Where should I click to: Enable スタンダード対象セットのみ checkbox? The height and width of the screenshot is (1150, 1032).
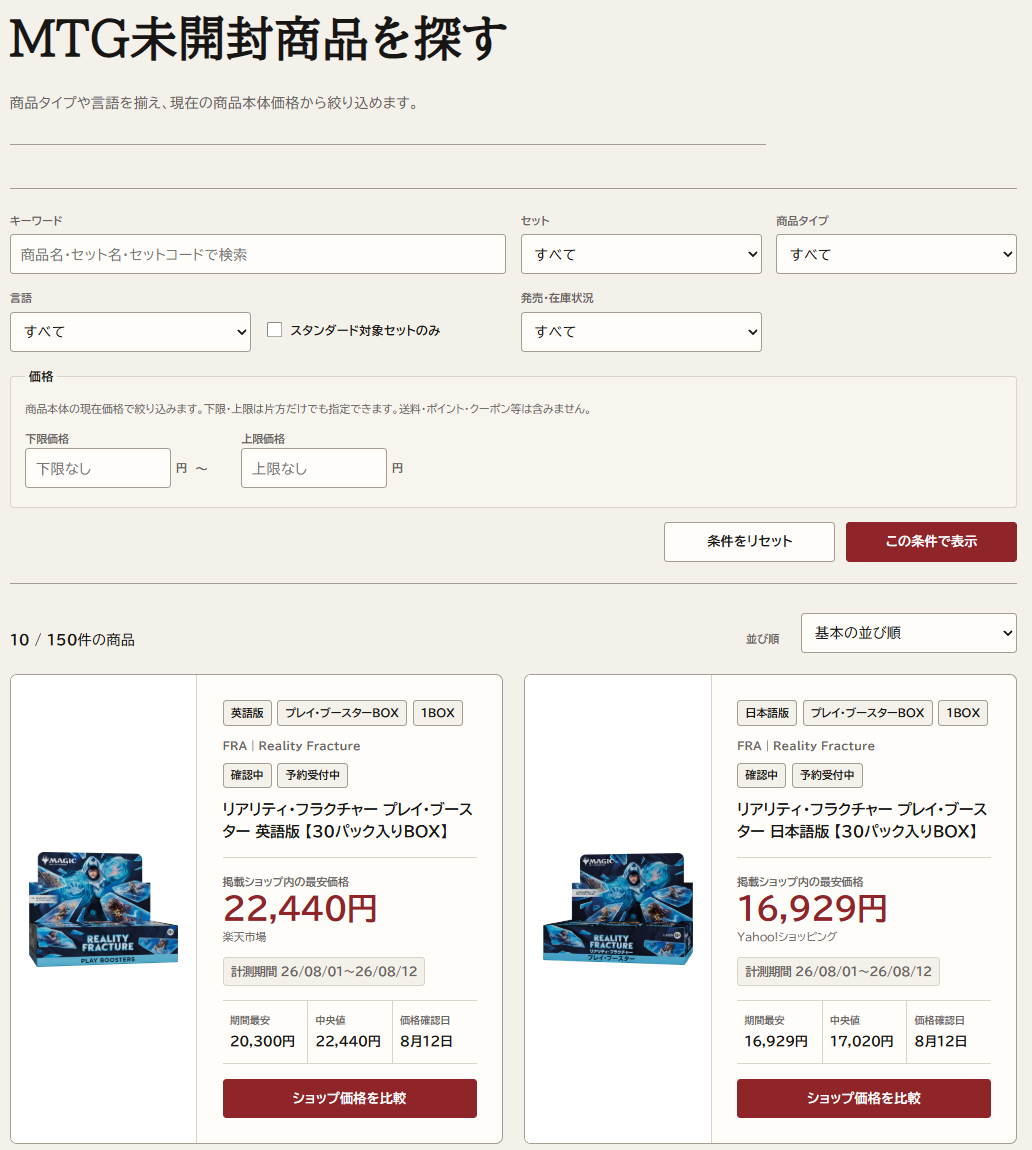tap(274, 330)
